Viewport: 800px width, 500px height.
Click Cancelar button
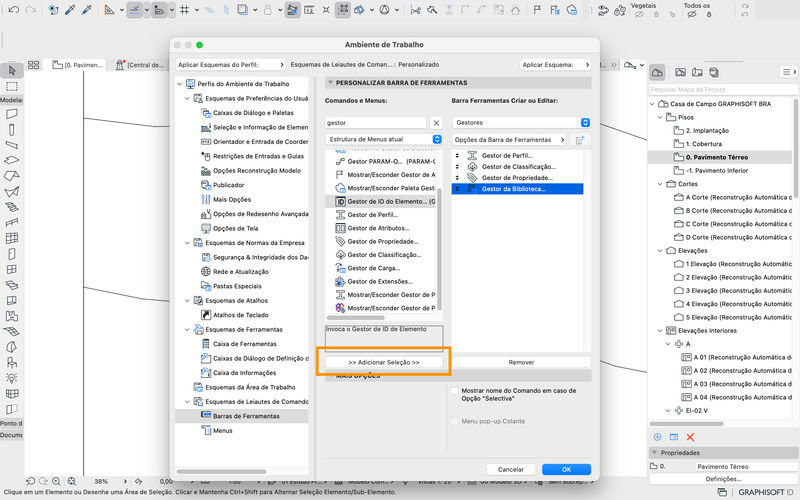(x=511, y=469)
